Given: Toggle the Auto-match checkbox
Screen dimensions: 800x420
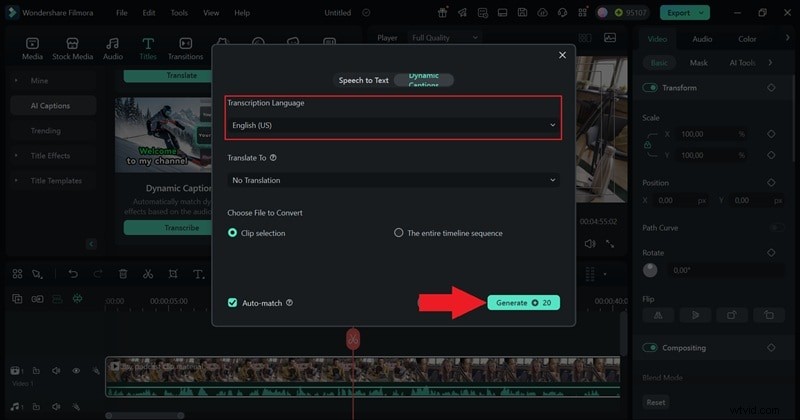Looking at the screenshot, I should [232, 303].
